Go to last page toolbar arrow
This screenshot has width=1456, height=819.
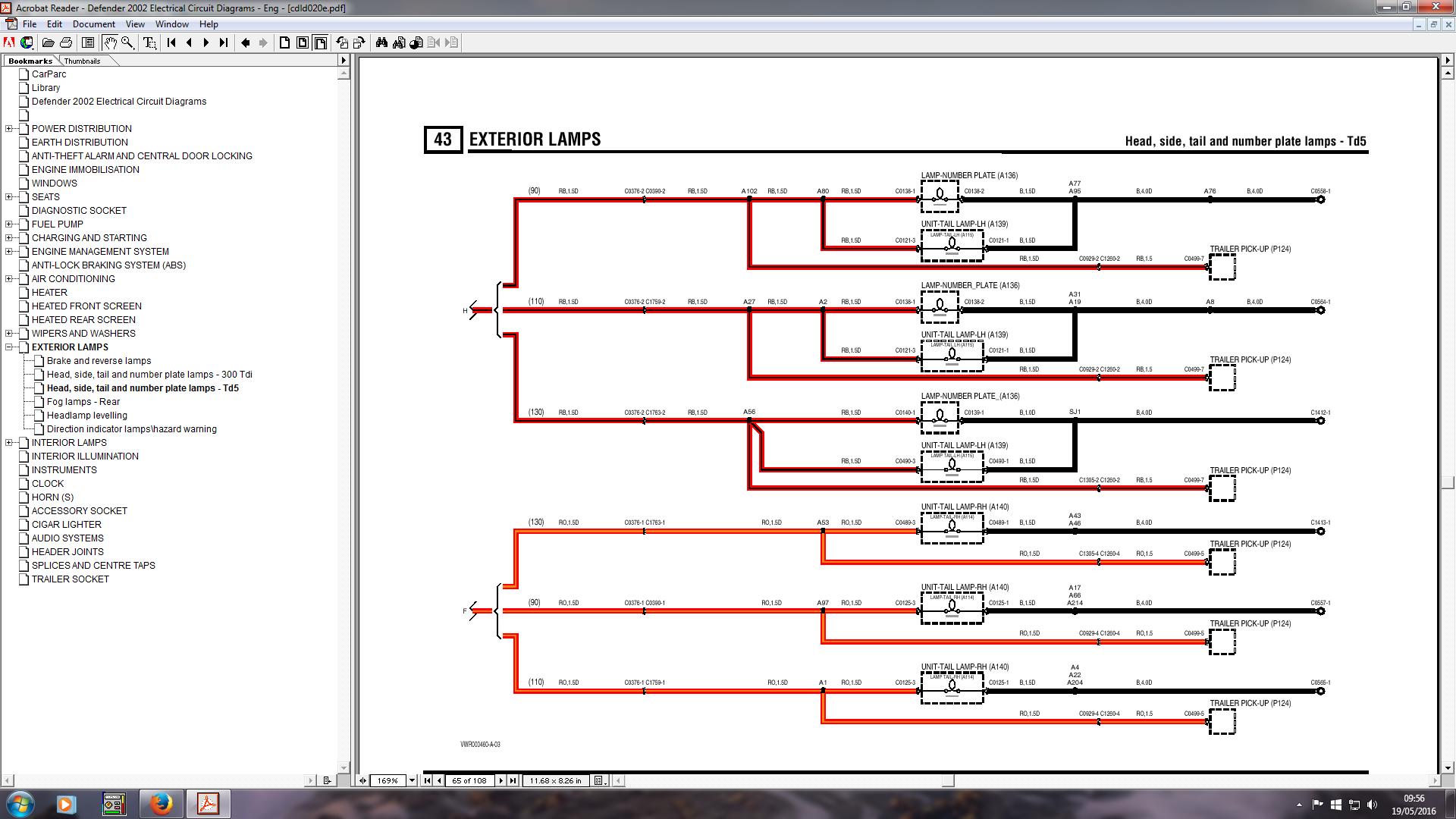(224, 42)
